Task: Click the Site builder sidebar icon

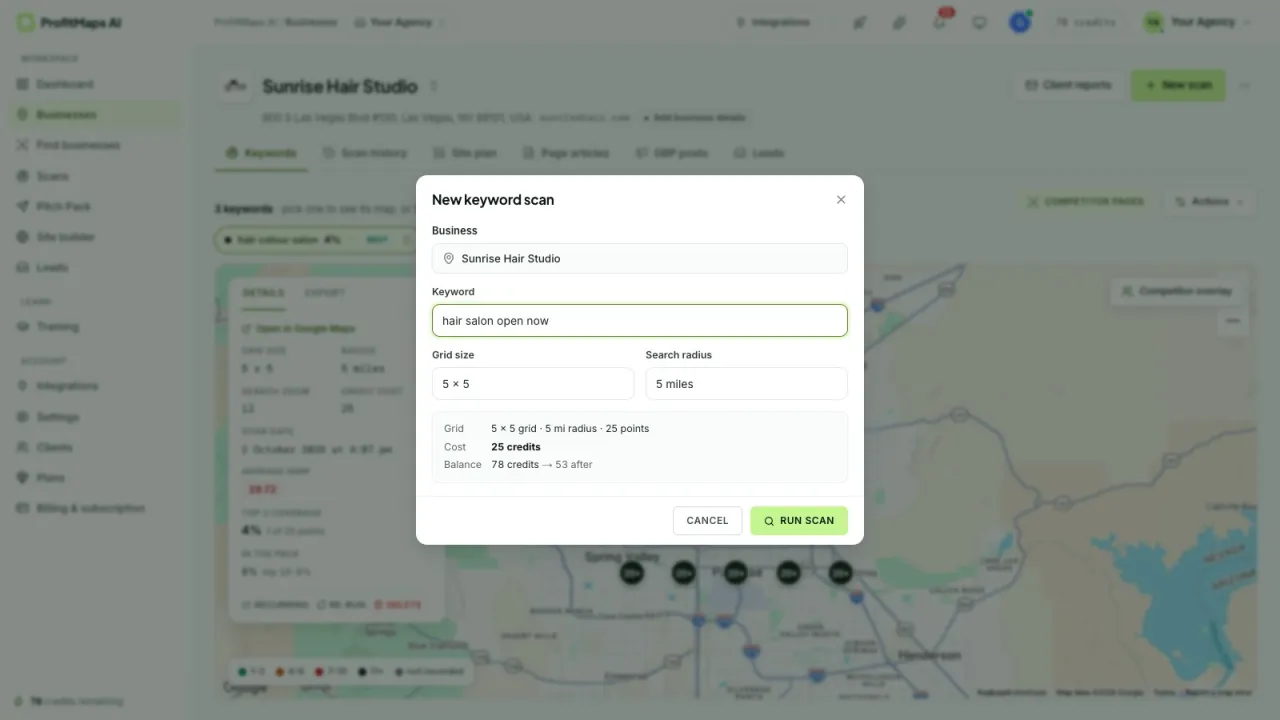Action: coord(23,237)
